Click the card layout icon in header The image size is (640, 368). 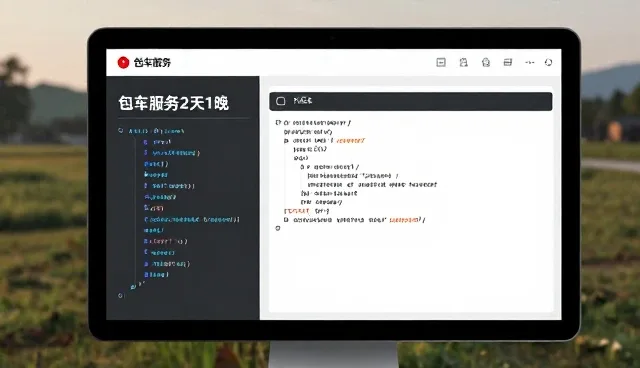pos(508,62)
